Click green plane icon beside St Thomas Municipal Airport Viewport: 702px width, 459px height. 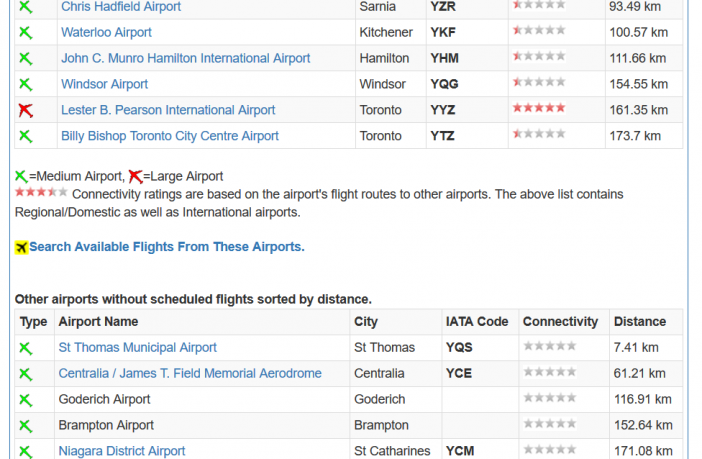click(26, 348)
